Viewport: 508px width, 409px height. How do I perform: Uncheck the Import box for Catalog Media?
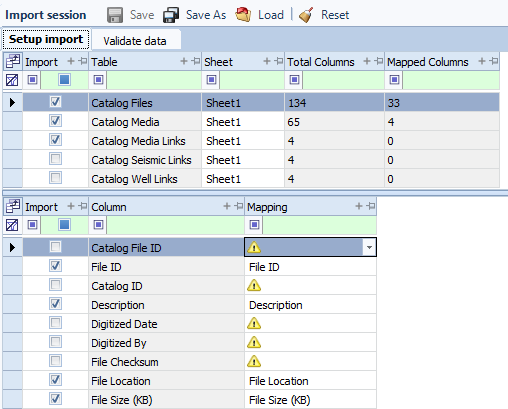(x=55, y=121)
